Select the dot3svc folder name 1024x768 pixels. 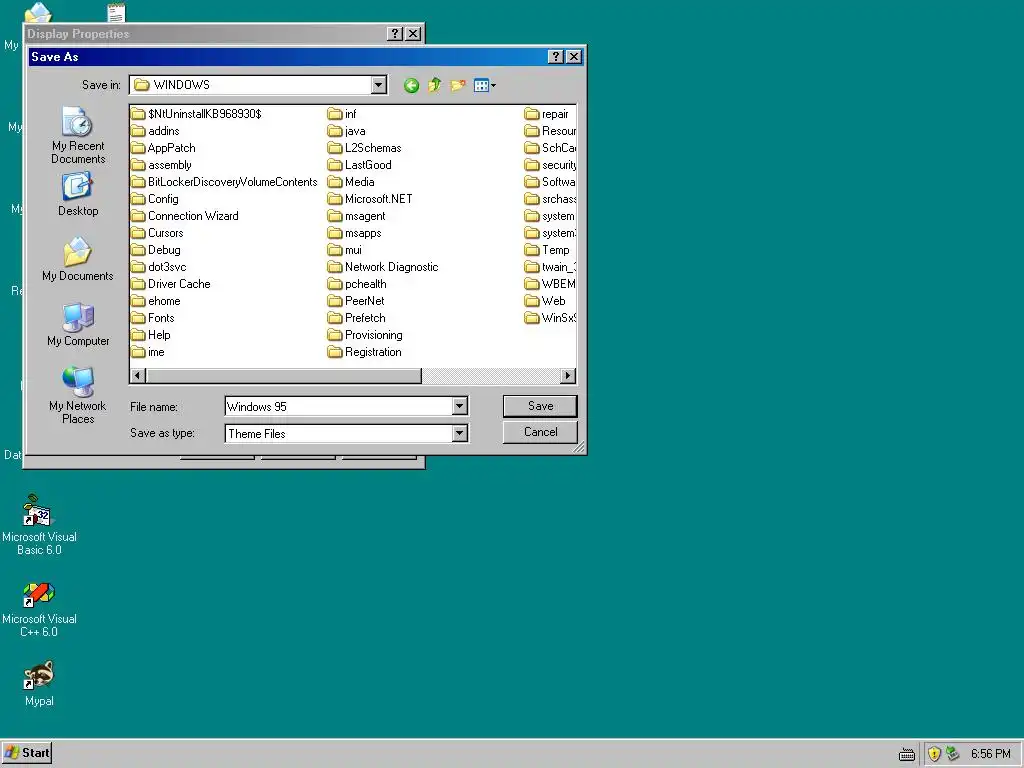[x=167, y=266]
